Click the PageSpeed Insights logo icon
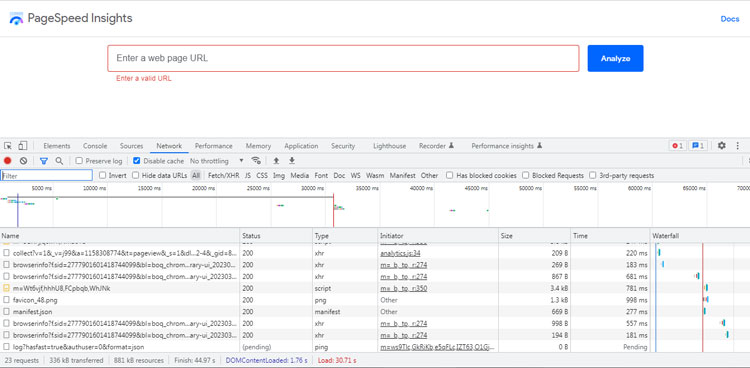This screenshot has height=368, width=750. 16,19
